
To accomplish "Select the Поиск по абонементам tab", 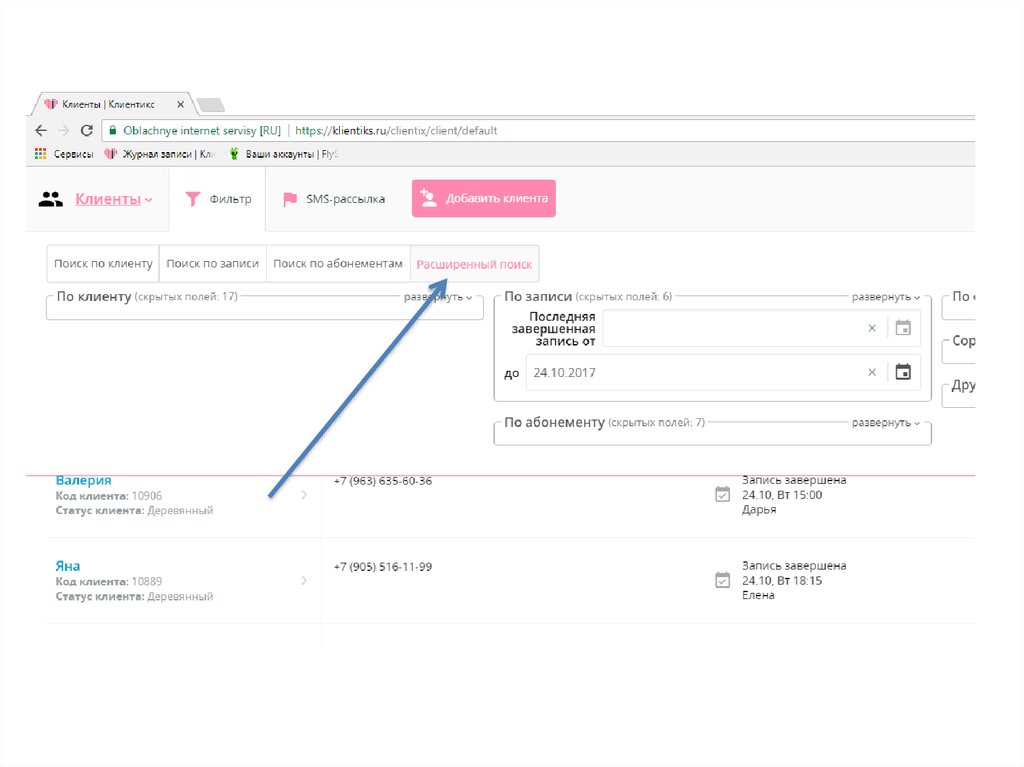I will pos(337,264).
